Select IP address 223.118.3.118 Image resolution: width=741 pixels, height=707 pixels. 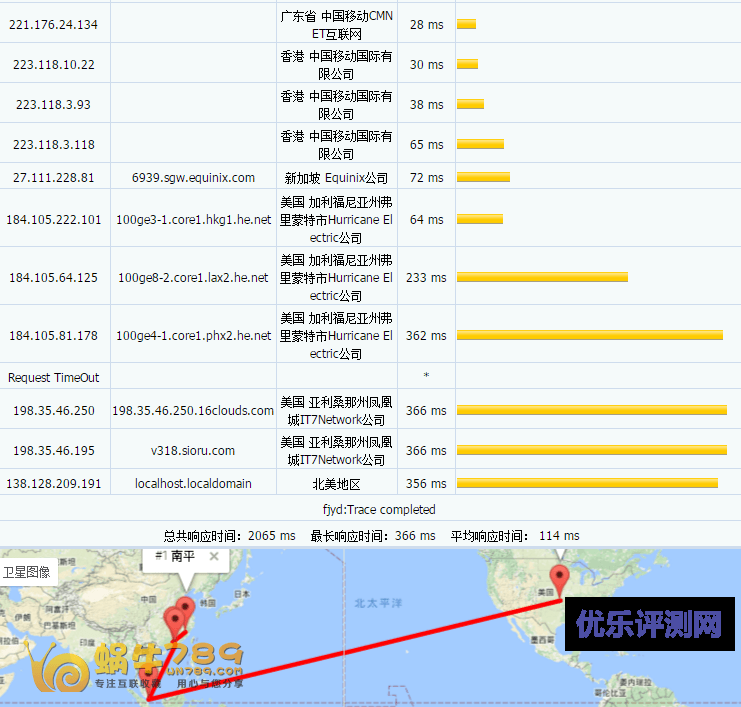point(53,145)
